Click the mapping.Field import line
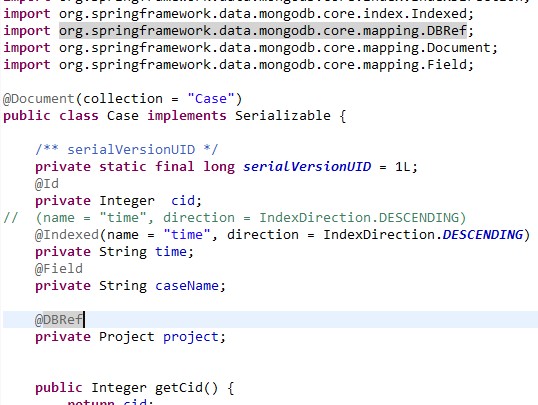 point(238,65)
